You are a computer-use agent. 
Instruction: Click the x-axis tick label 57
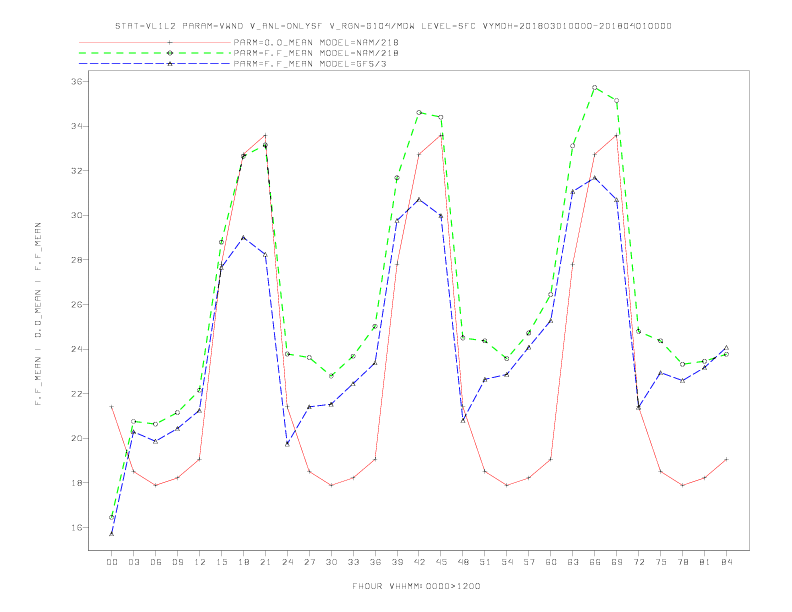point(529,562)
